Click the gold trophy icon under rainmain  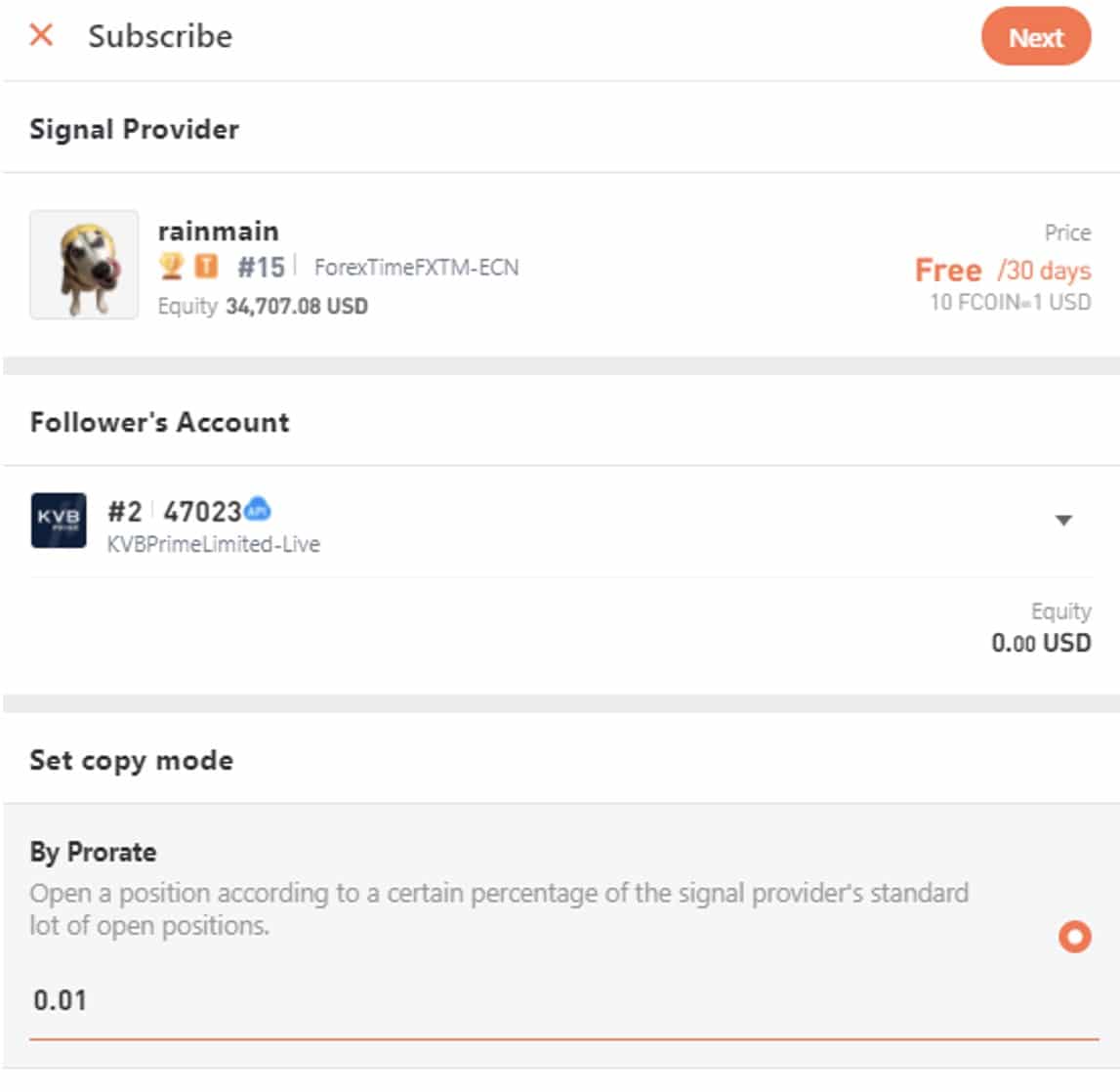coord(172,266)
